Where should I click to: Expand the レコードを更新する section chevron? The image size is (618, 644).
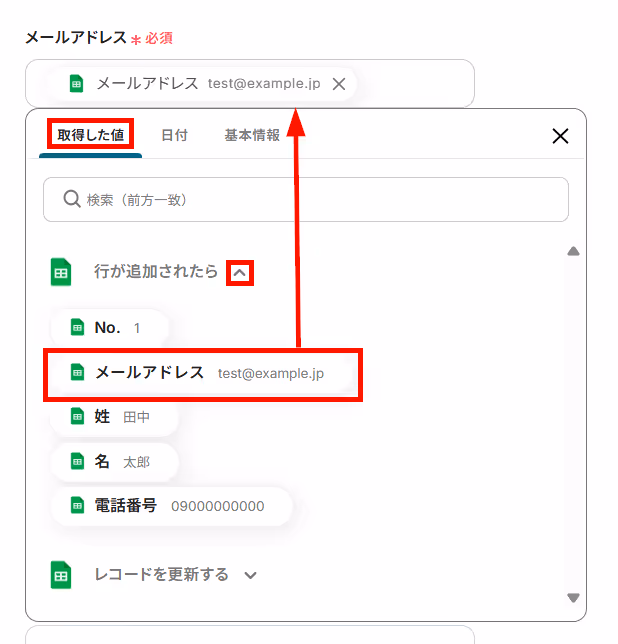tap(250, 575)
